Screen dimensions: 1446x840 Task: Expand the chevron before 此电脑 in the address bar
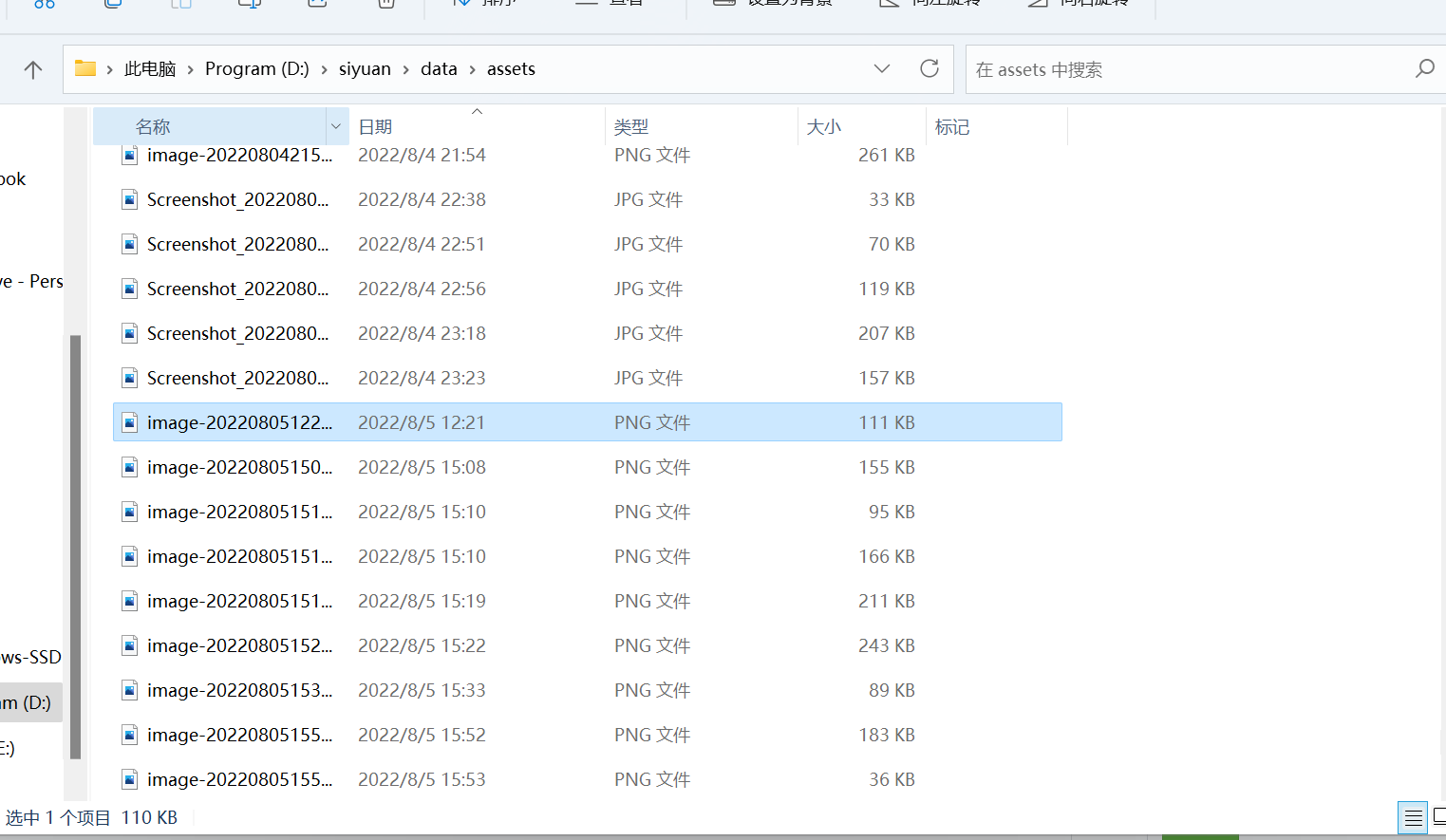pyautogui.click(x=110, y=69)
